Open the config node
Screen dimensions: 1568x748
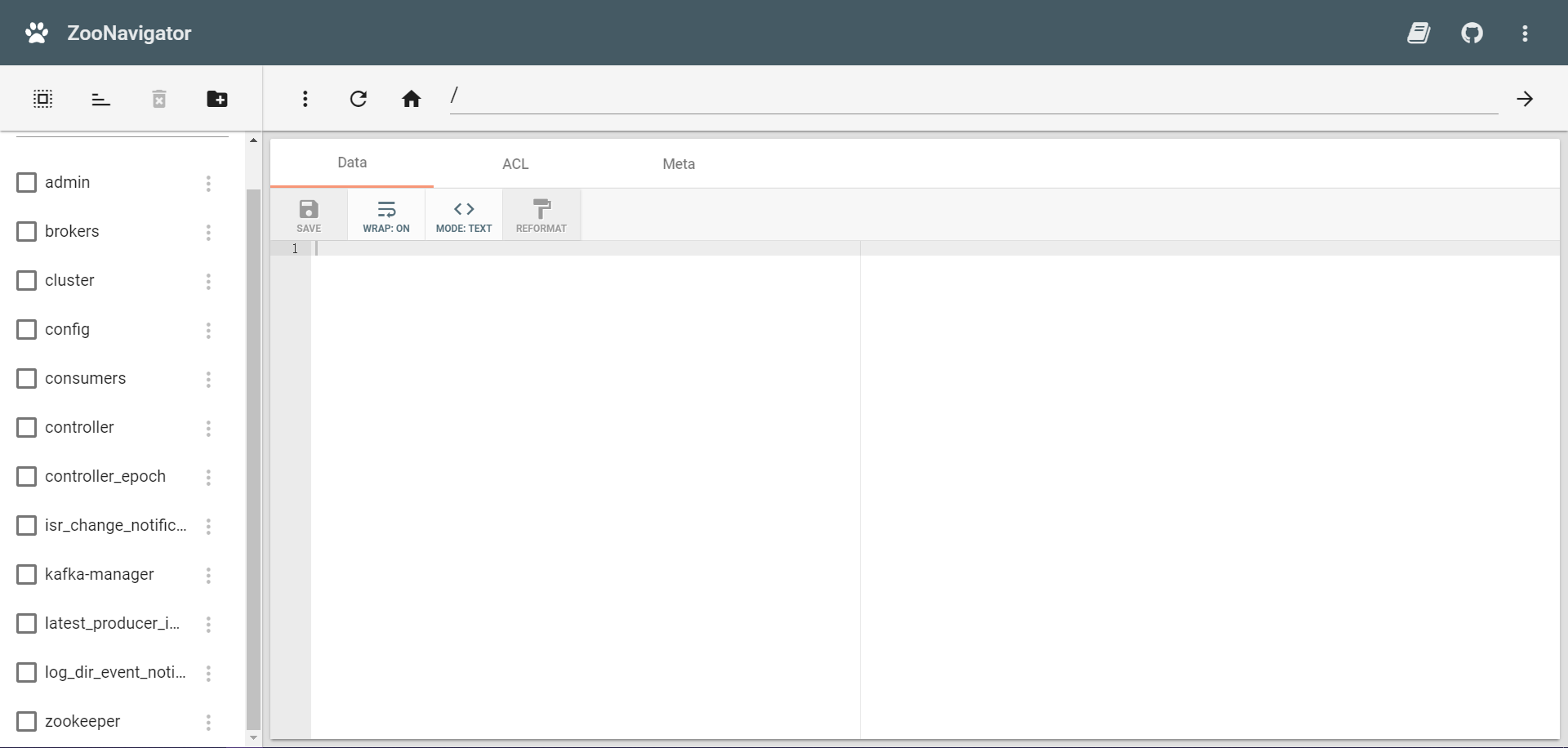67,329
